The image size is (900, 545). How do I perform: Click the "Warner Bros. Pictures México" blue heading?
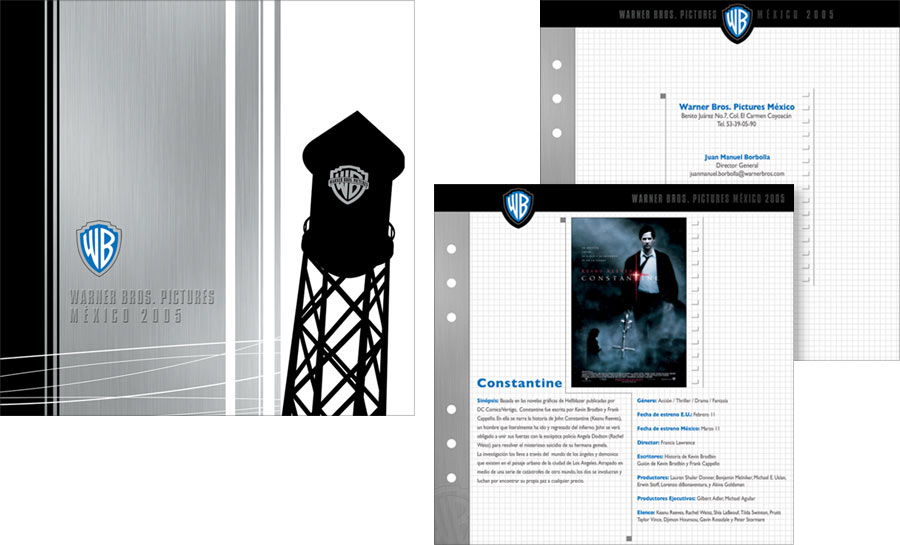pyautogui.click(x=736, y=107)
